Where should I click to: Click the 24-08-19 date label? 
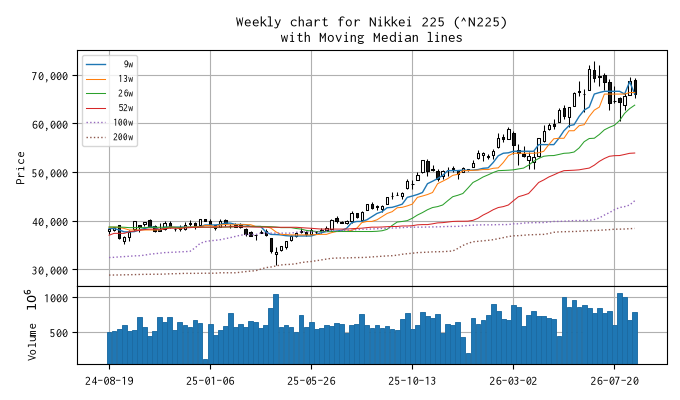(x=109, y=381)
